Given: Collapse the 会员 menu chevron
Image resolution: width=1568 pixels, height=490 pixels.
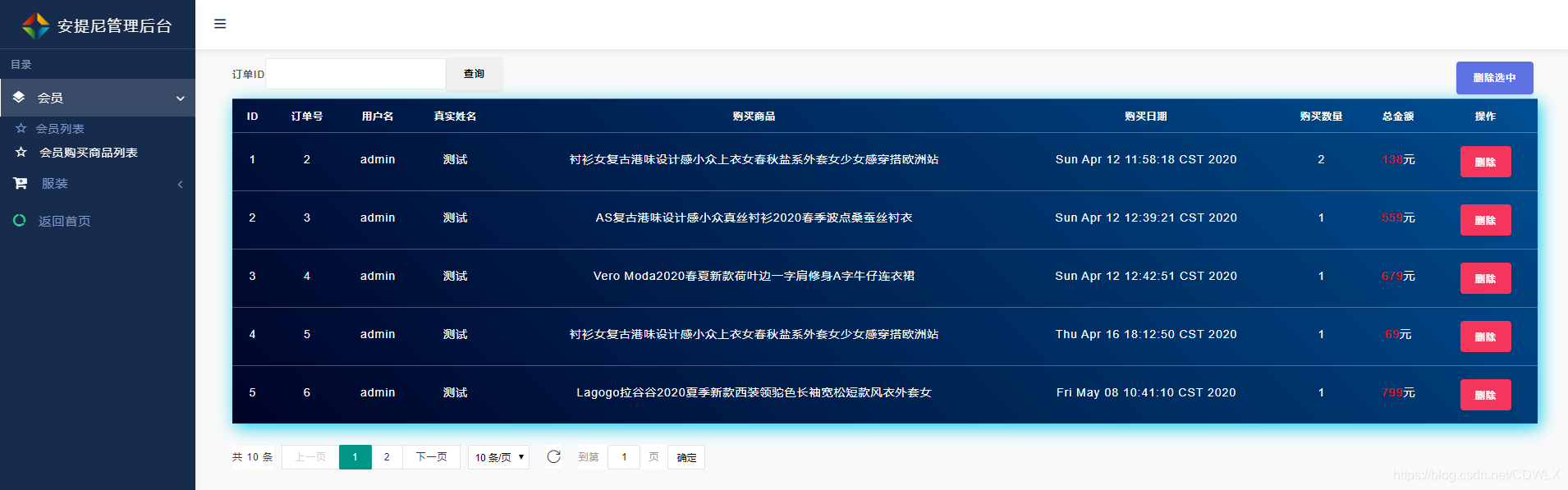Looking at the screenshot, I should tap(181, 98).
